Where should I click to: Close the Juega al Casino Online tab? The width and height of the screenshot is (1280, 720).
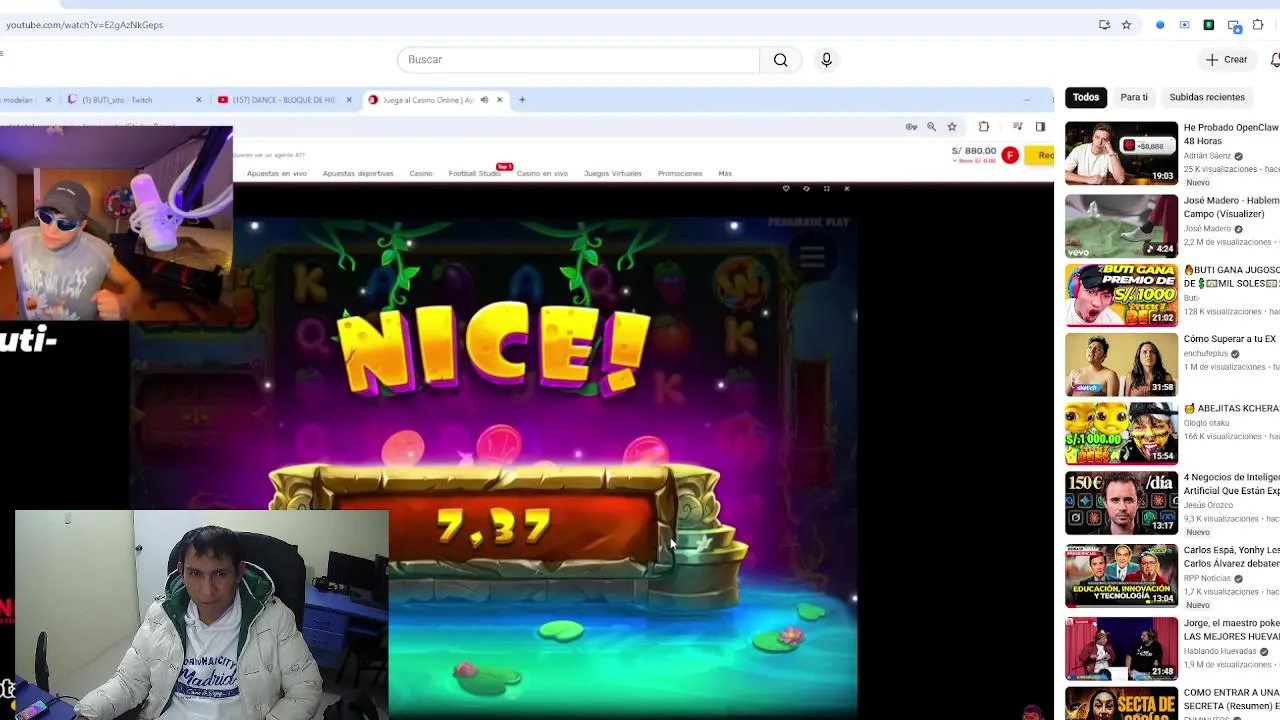(x=499, y=100)
